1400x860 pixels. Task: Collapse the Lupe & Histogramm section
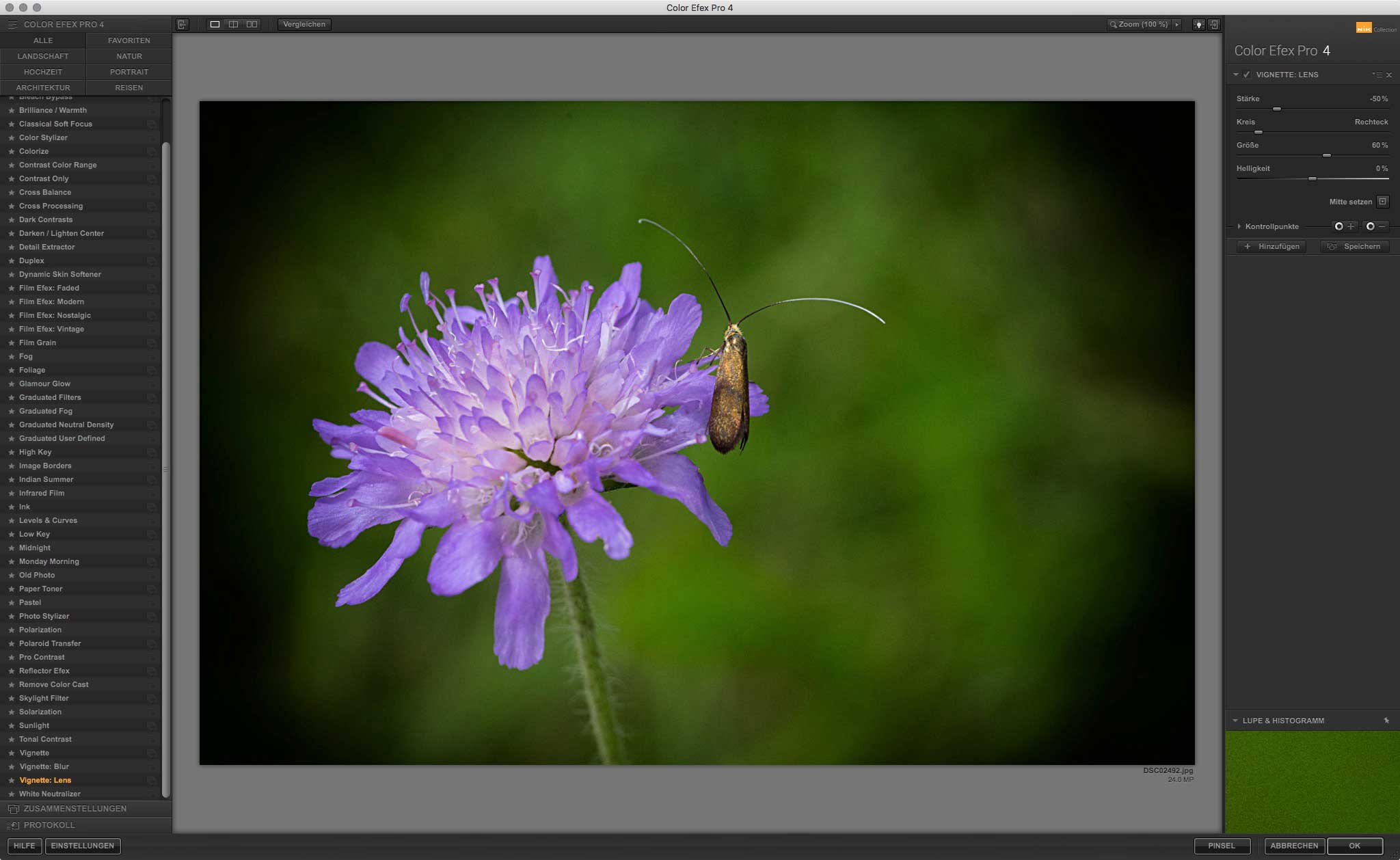click(x=1235, y=721)
